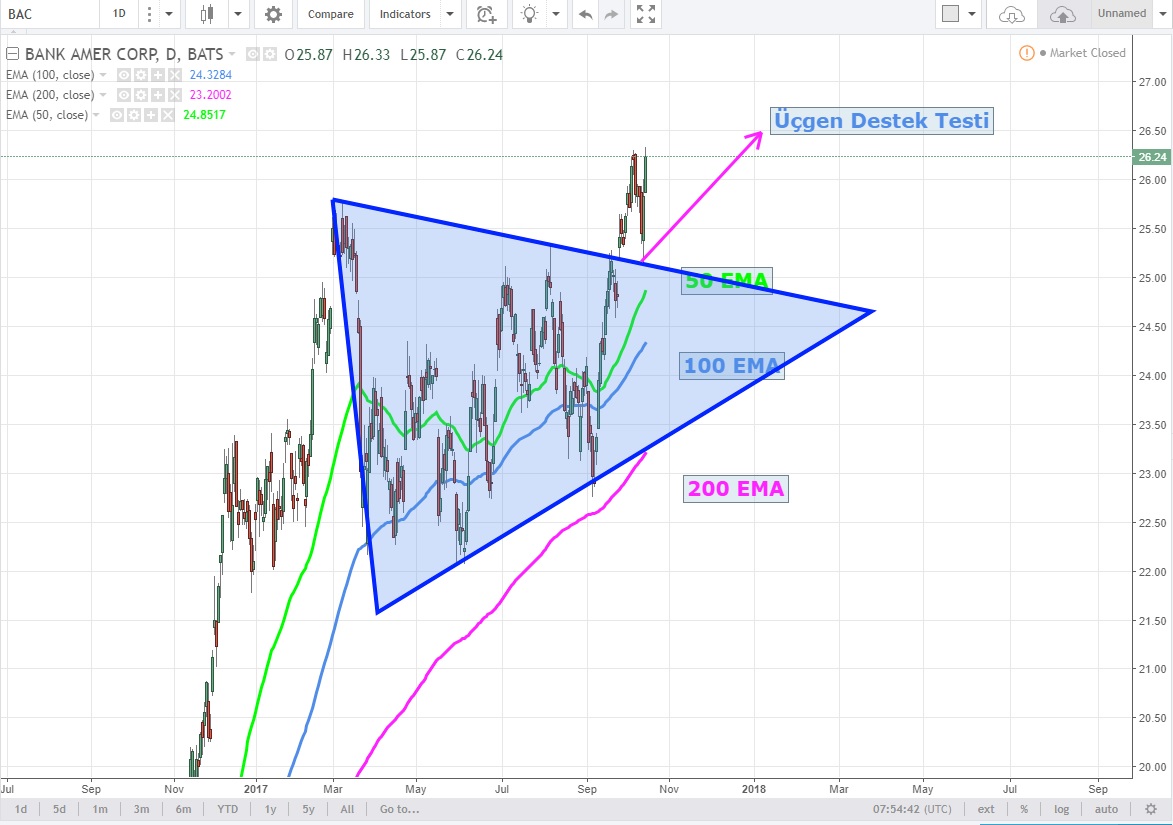
Task: Toggle visibility of EMA (50, close) indicator
Action: 117,115
